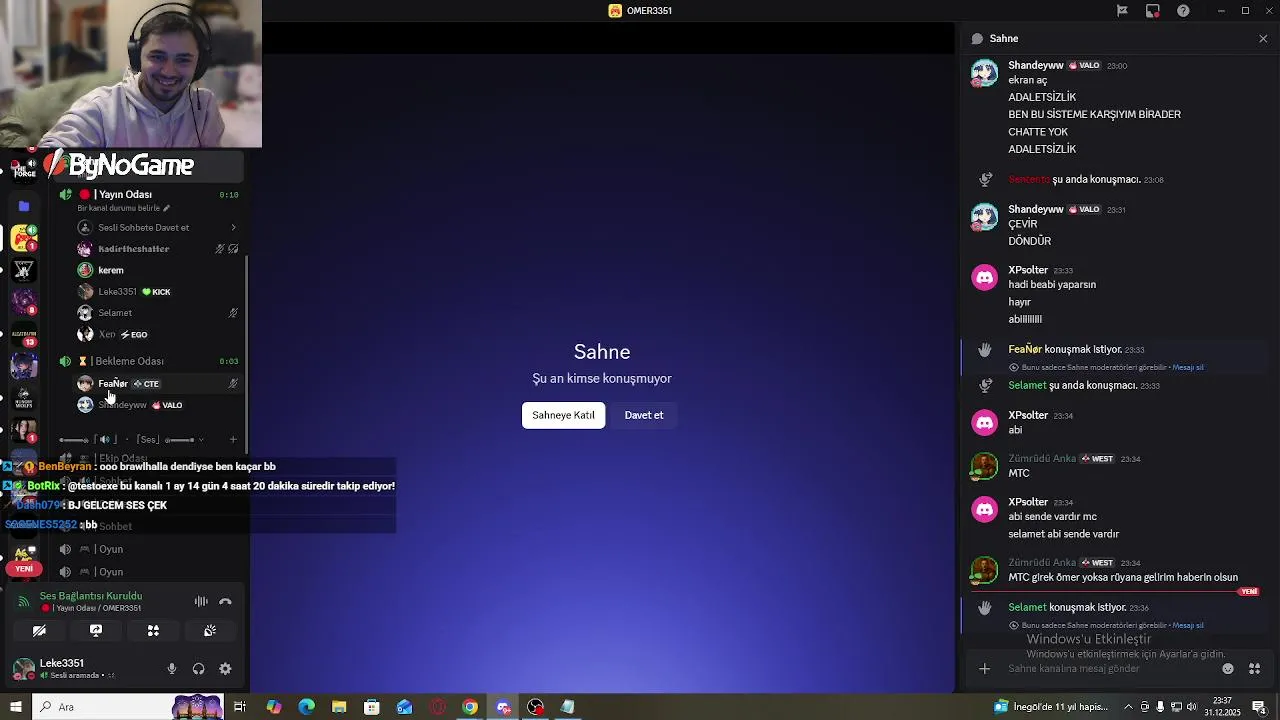
Task: Click the plus to add channel in Ses category
Action: pyautogui.click(x=233, y=439)
